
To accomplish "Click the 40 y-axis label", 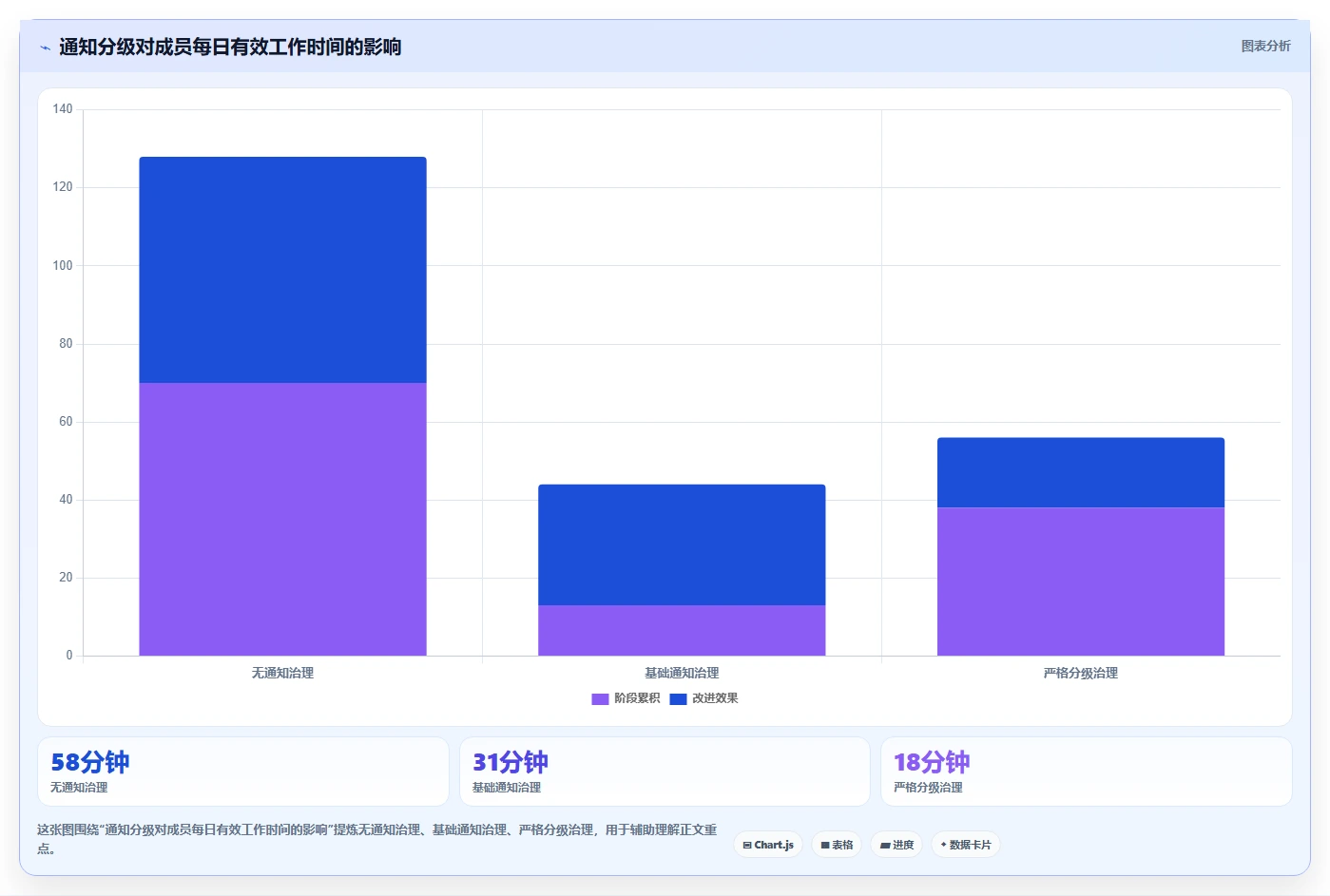I will pos(66,500).
